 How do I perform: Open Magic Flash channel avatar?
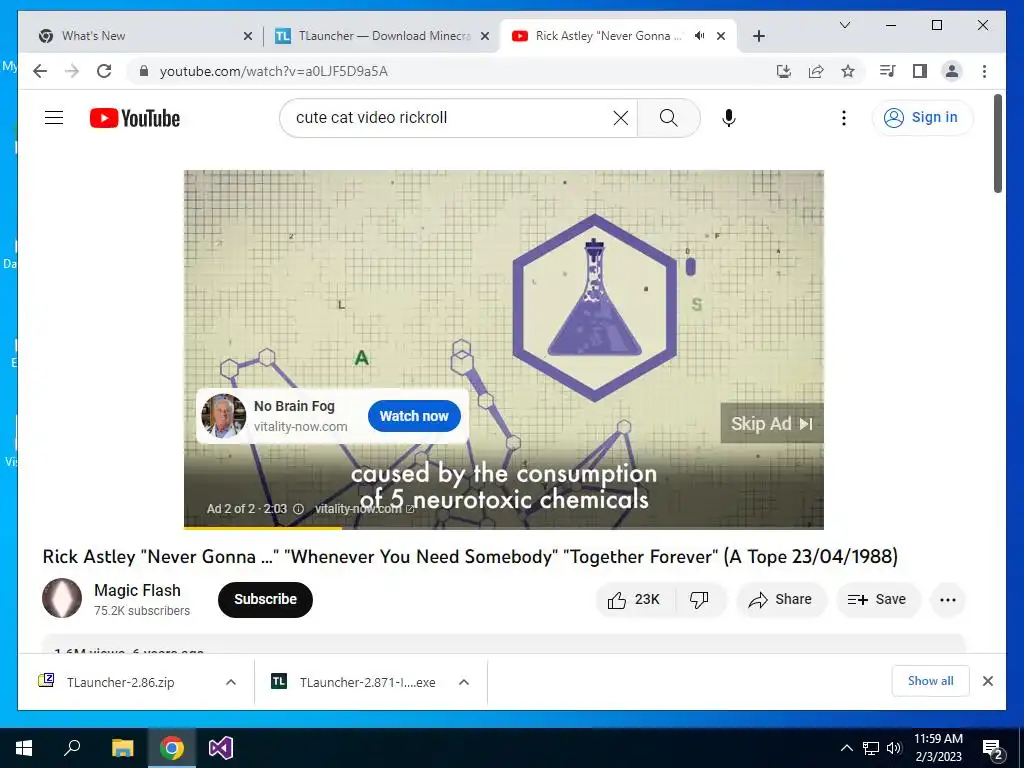62,598
